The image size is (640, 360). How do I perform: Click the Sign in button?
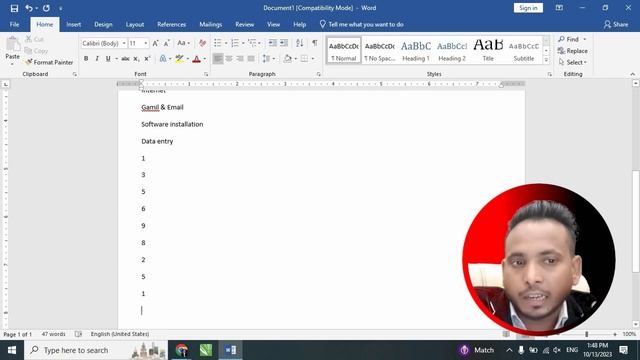[x=528, y=8]
